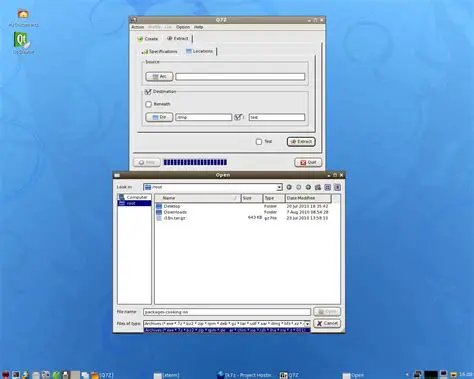Click the Q7Z window menu icon in titlebar
The width and height of the screenshot is (474, 379).
click(x=133, y=20)
